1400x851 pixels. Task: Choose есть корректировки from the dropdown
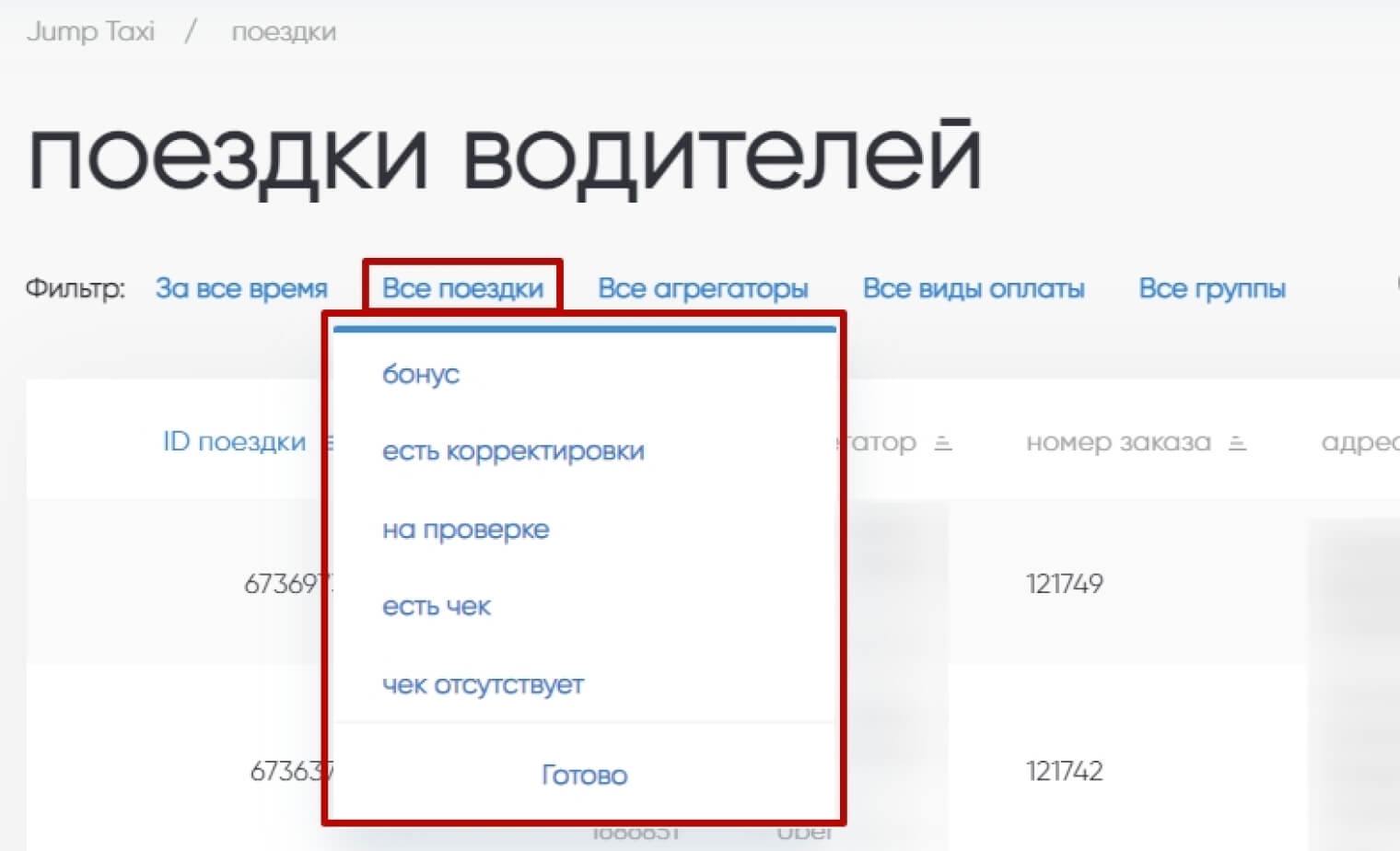click(x=513, y=451)
